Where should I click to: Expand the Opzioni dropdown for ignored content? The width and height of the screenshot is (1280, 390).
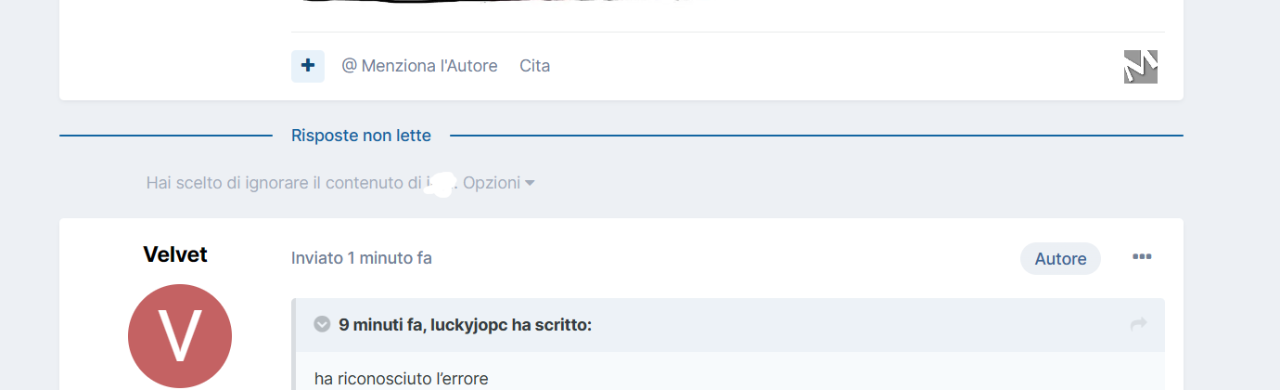(x=499, y=183)
